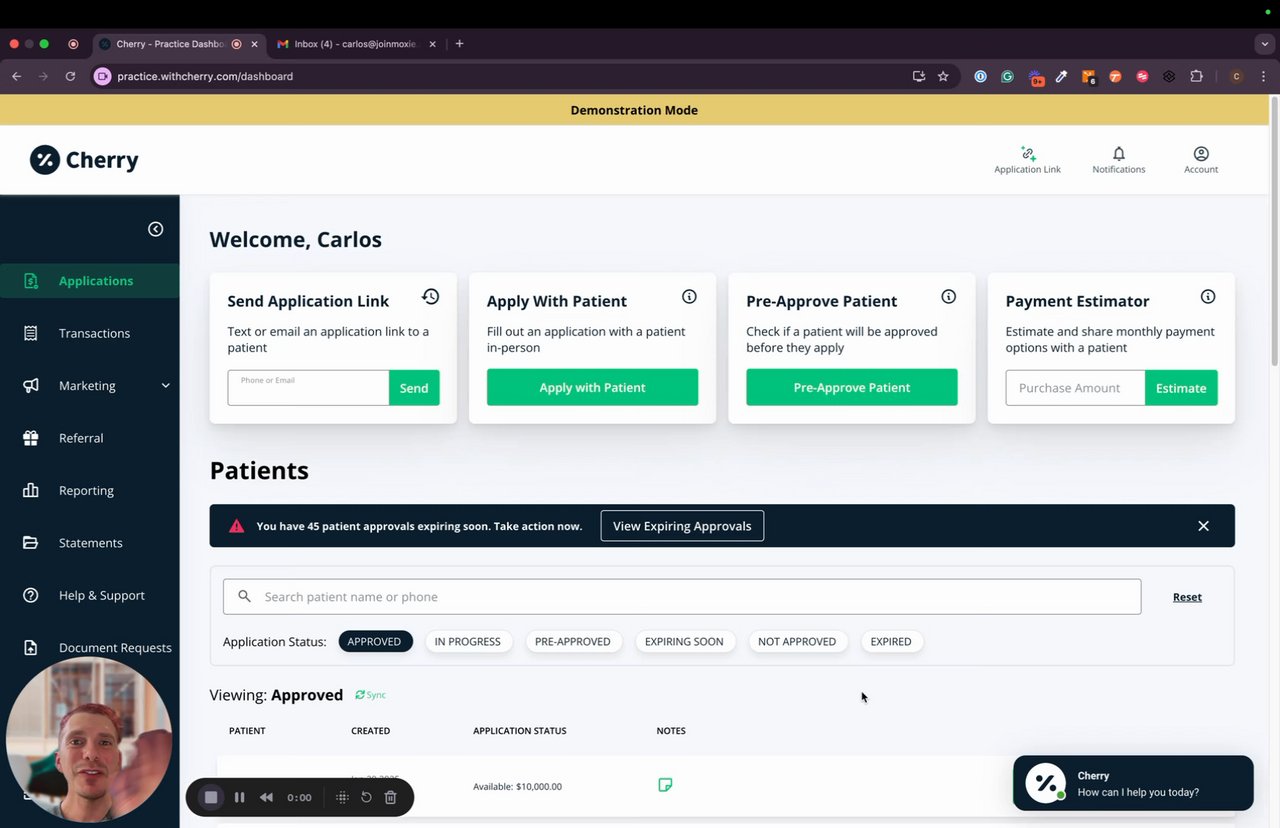
Task: Delete the recording with trash icon
Action: pyautogui.click(x=391, y=797)
